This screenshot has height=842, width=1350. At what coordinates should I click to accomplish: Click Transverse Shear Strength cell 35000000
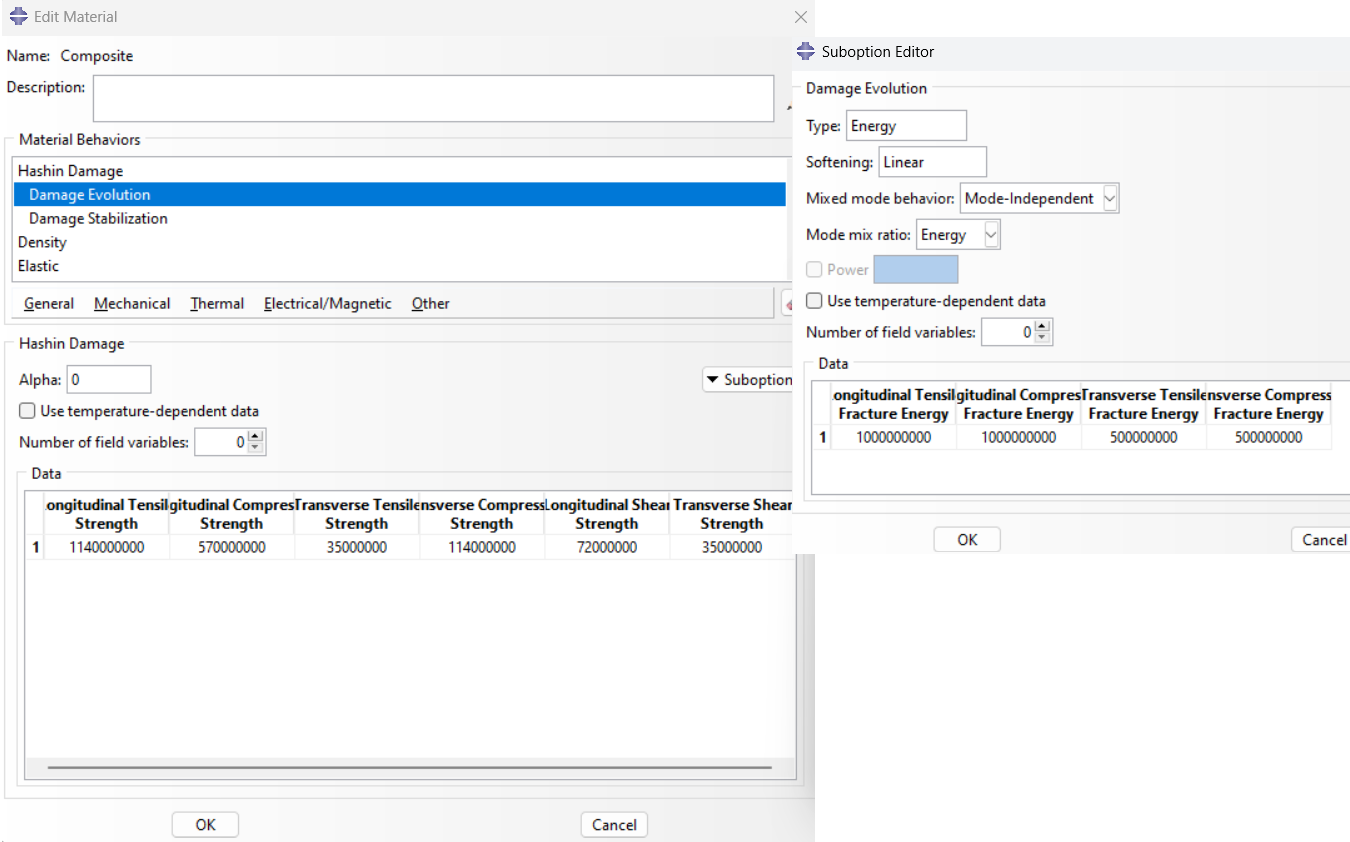tap(732, 547)
